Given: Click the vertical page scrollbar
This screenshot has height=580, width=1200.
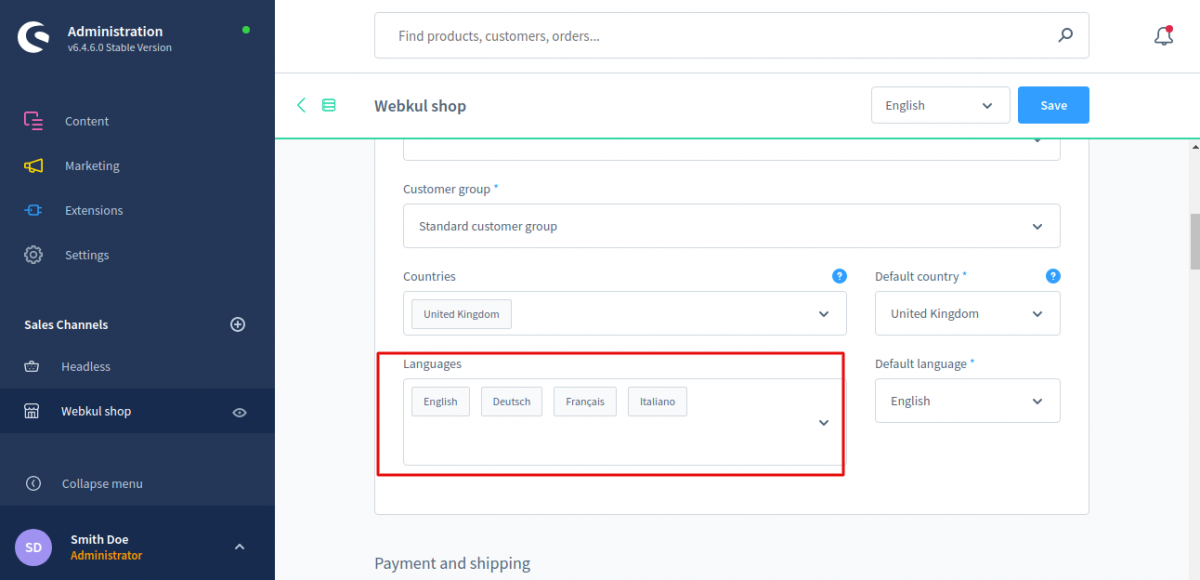Looking at the screenshot, I should coord(1194,240).
